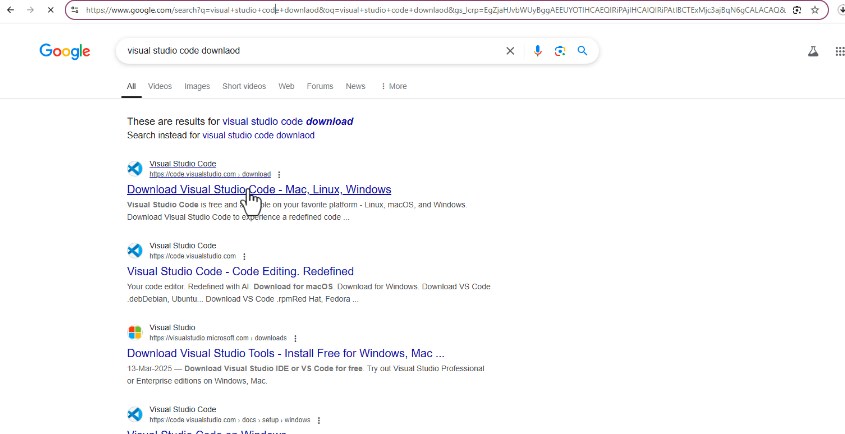Click VS Code favicon of Code Editing result
Screen dimensions: 845x434
pos(135,251)
